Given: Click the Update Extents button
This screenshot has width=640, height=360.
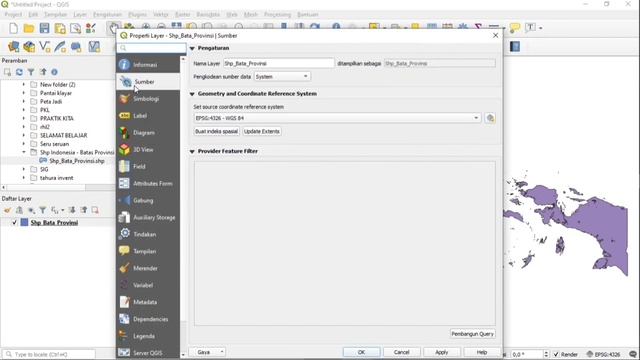Looking at the screenshot, I should pyautogui.click(x=262, y=131).
